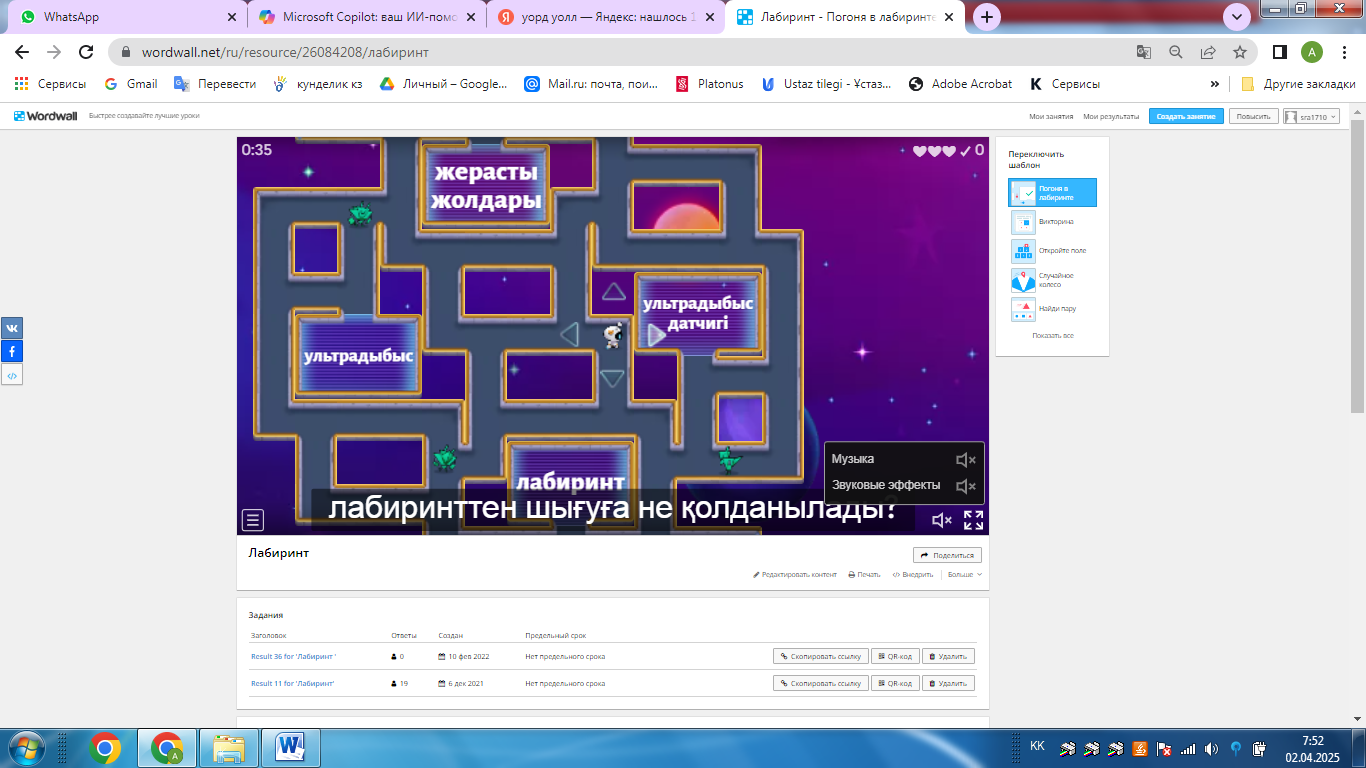Click the Печать link

pos(864,575)
